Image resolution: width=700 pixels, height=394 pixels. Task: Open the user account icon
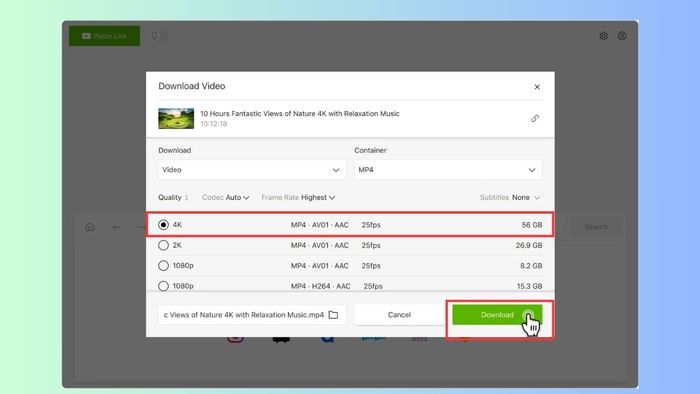click(x=622, y=36)
